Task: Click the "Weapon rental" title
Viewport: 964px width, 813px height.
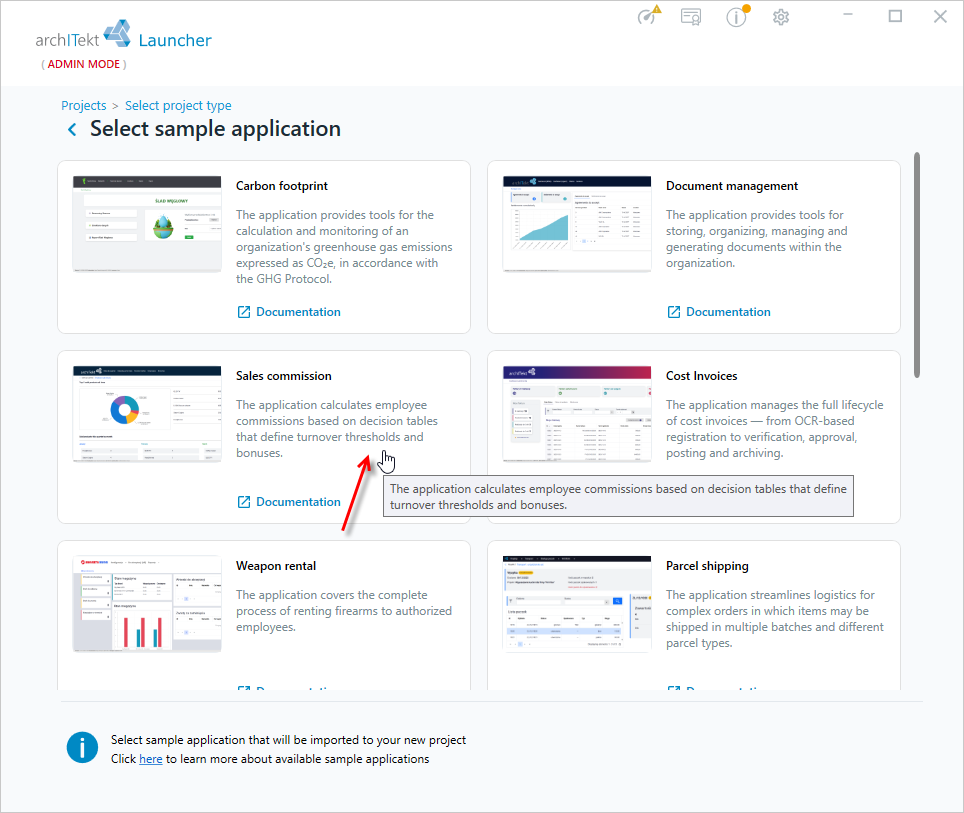Action: pyautogui.click(x=276, y=566)
